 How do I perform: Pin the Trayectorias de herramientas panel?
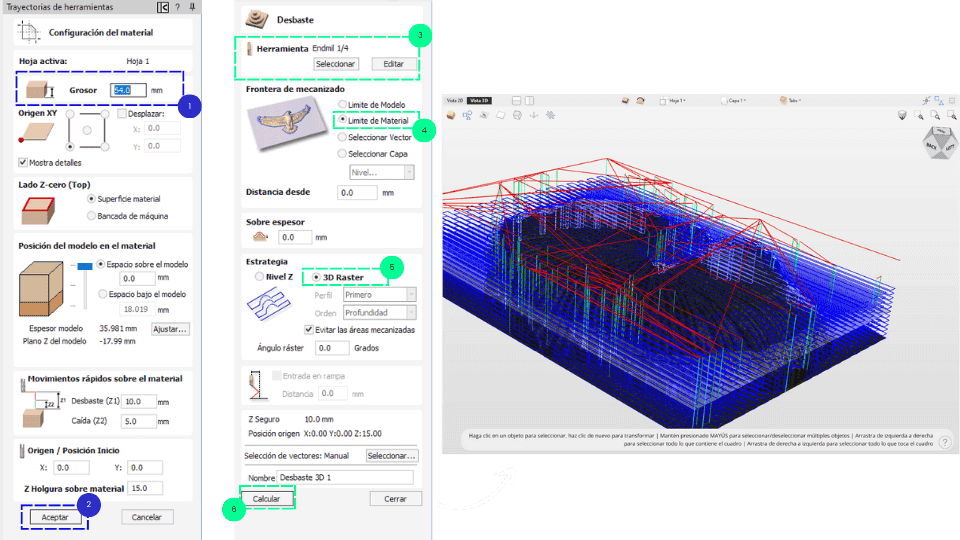(190, 7)
